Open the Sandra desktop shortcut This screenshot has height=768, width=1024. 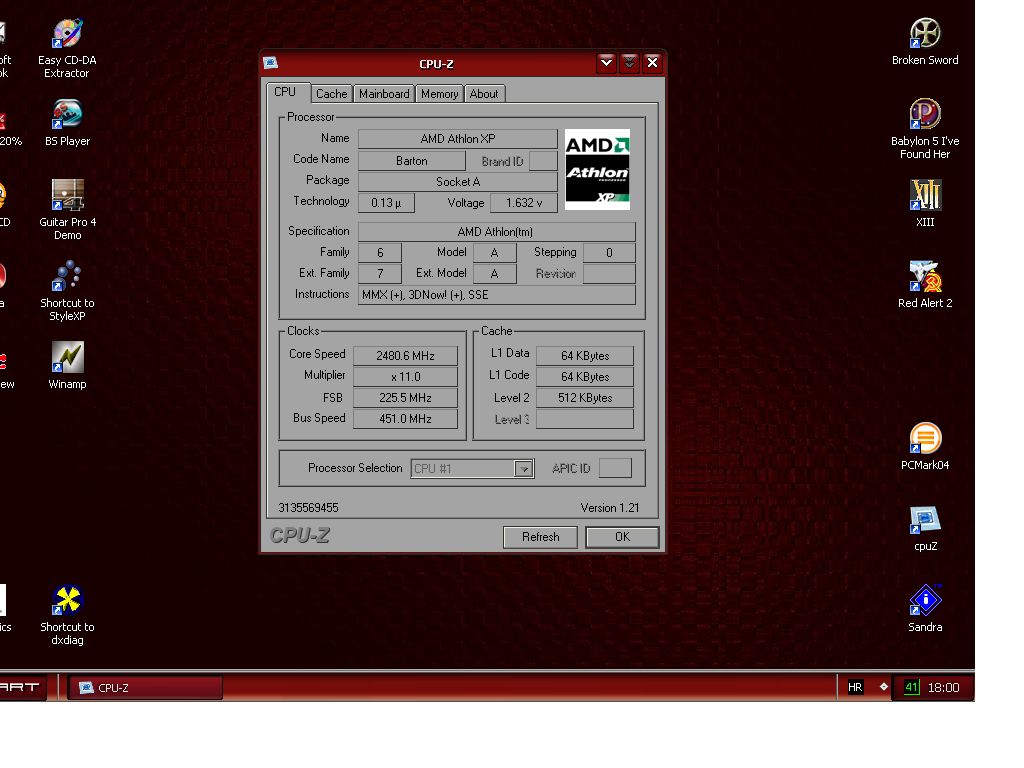pyautogui.click(x=925, y=602)
